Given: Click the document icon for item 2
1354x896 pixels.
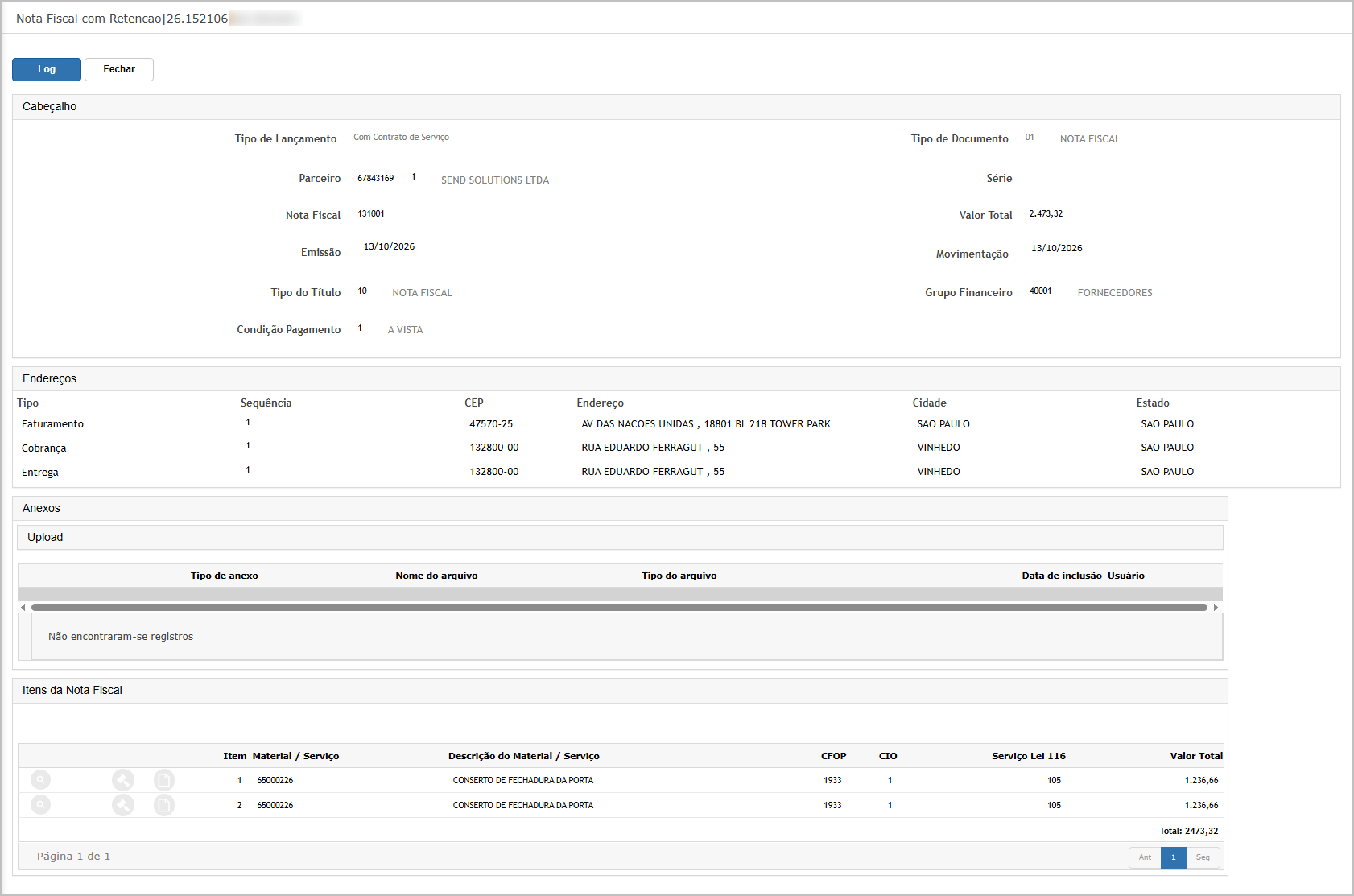Looking at the screenshot, I should [x=164, y=805].
